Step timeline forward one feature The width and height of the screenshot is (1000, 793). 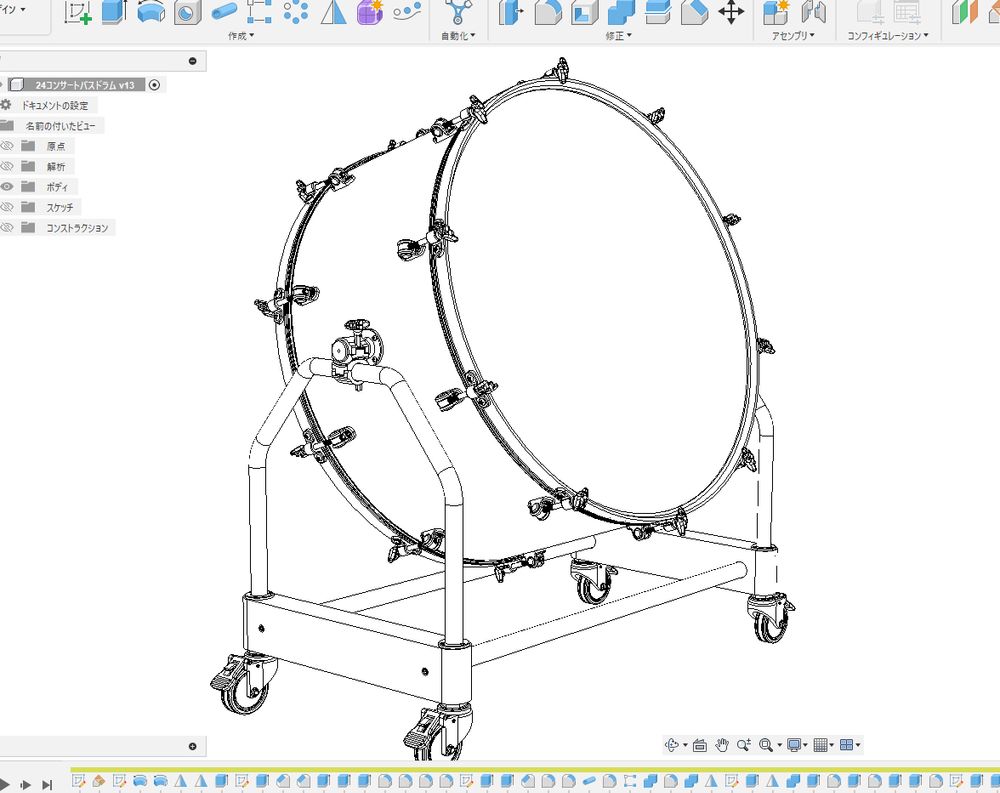click(x=26, y=785)
